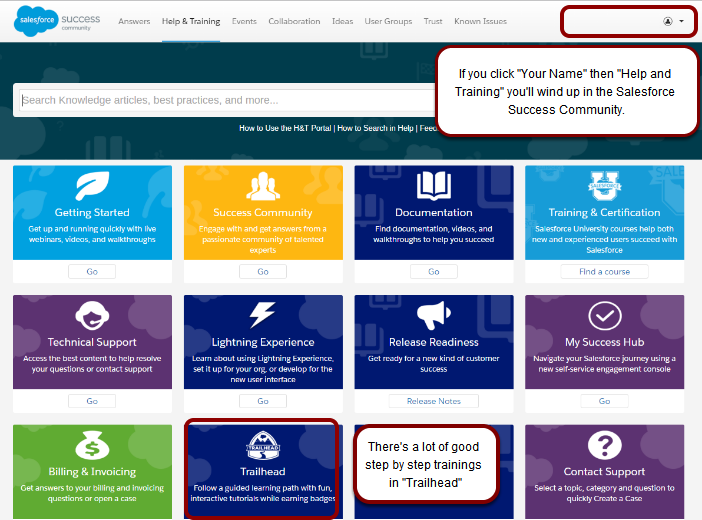
Task: Focus the Search Knowledge articles field
Action: pyautogui.click(x=227, y=100)
